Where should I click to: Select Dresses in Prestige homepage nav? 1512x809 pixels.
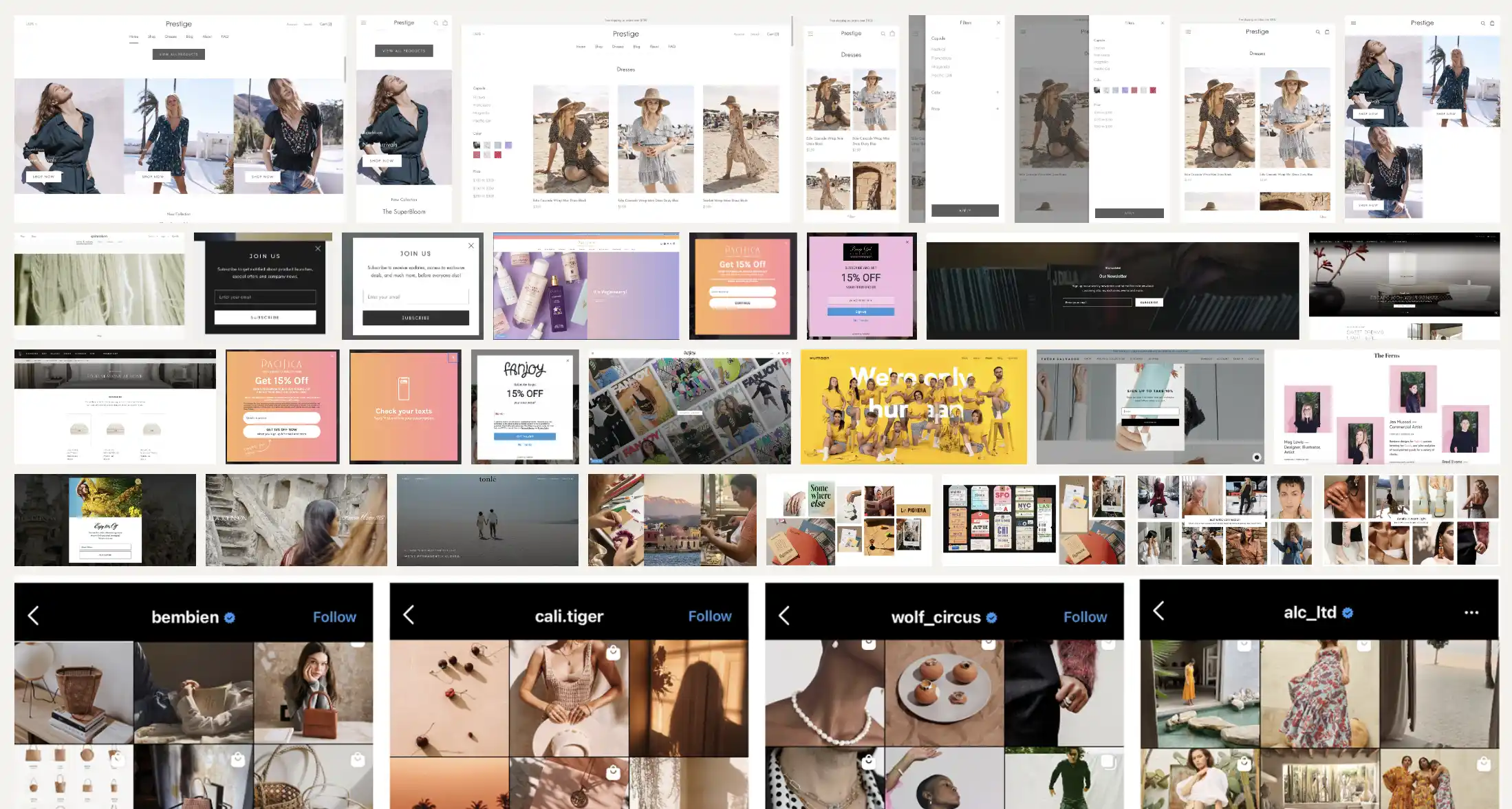[x=171, y=36]
